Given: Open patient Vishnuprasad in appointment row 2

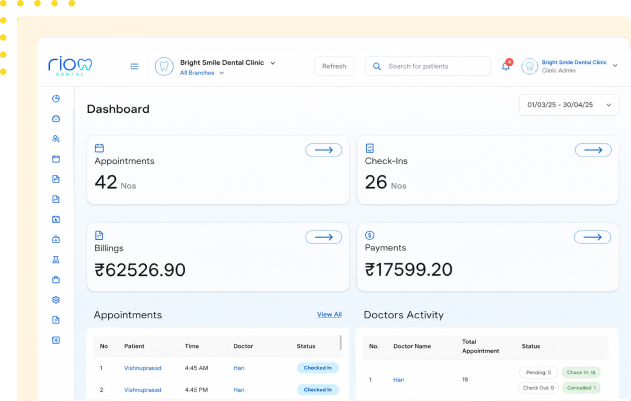Looking at the screenshot, I should pos(142,390).
